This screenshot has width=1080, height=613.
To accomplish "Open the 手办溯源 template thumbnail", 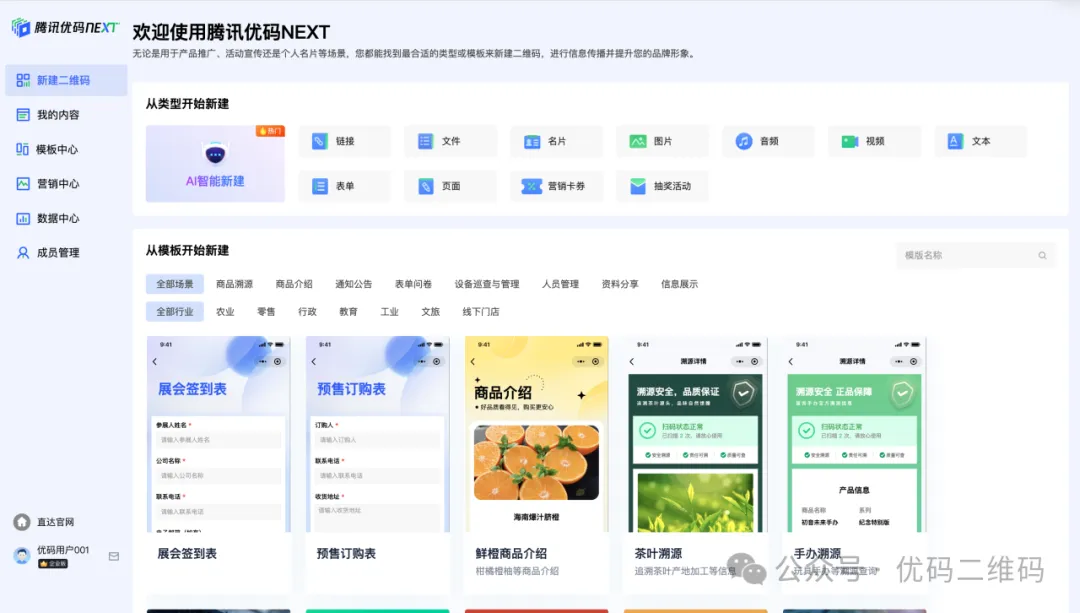I will coord(855,434).
